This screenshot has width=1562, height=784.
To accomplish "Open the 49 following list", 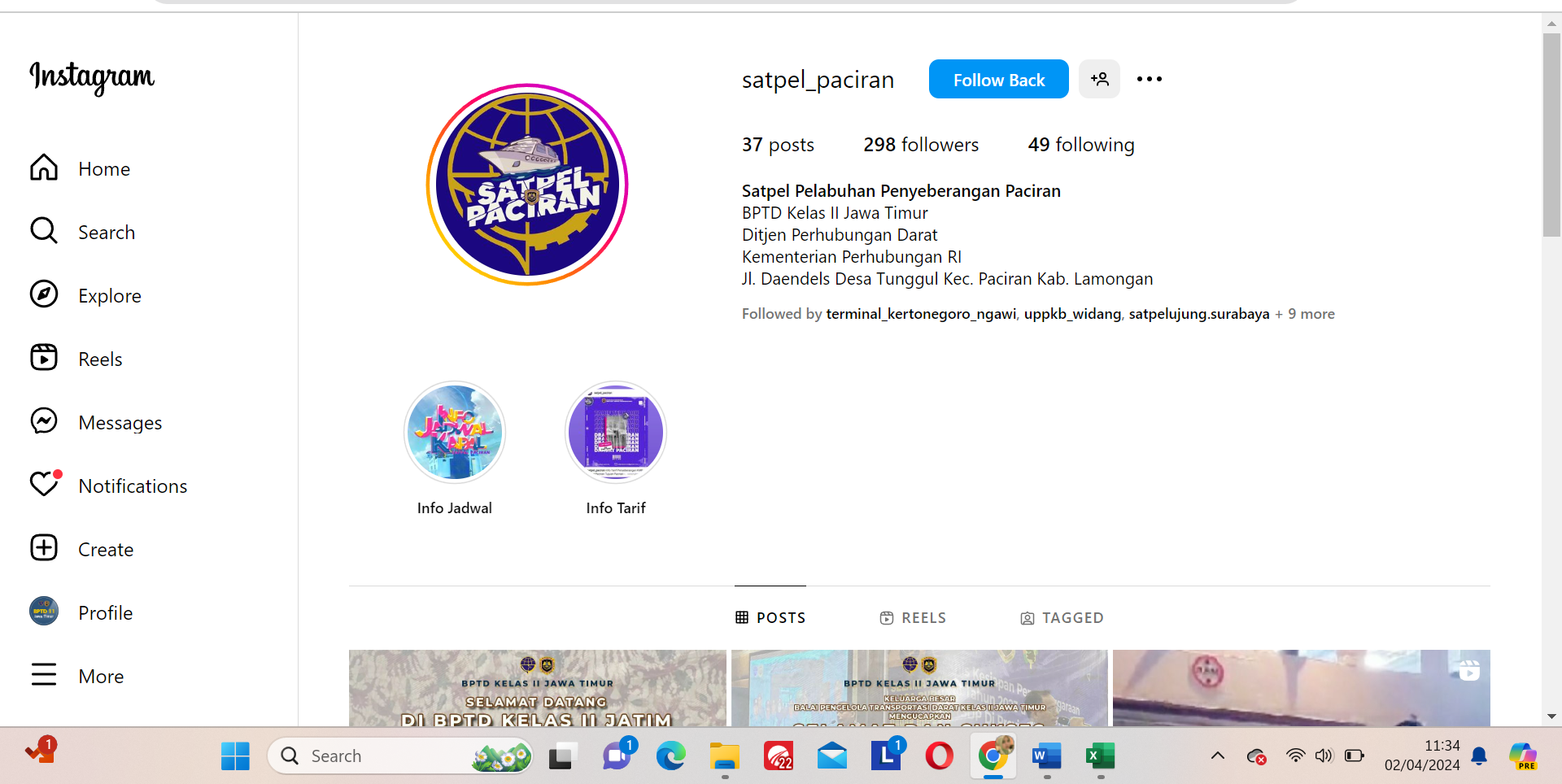I will point(1080,145).
